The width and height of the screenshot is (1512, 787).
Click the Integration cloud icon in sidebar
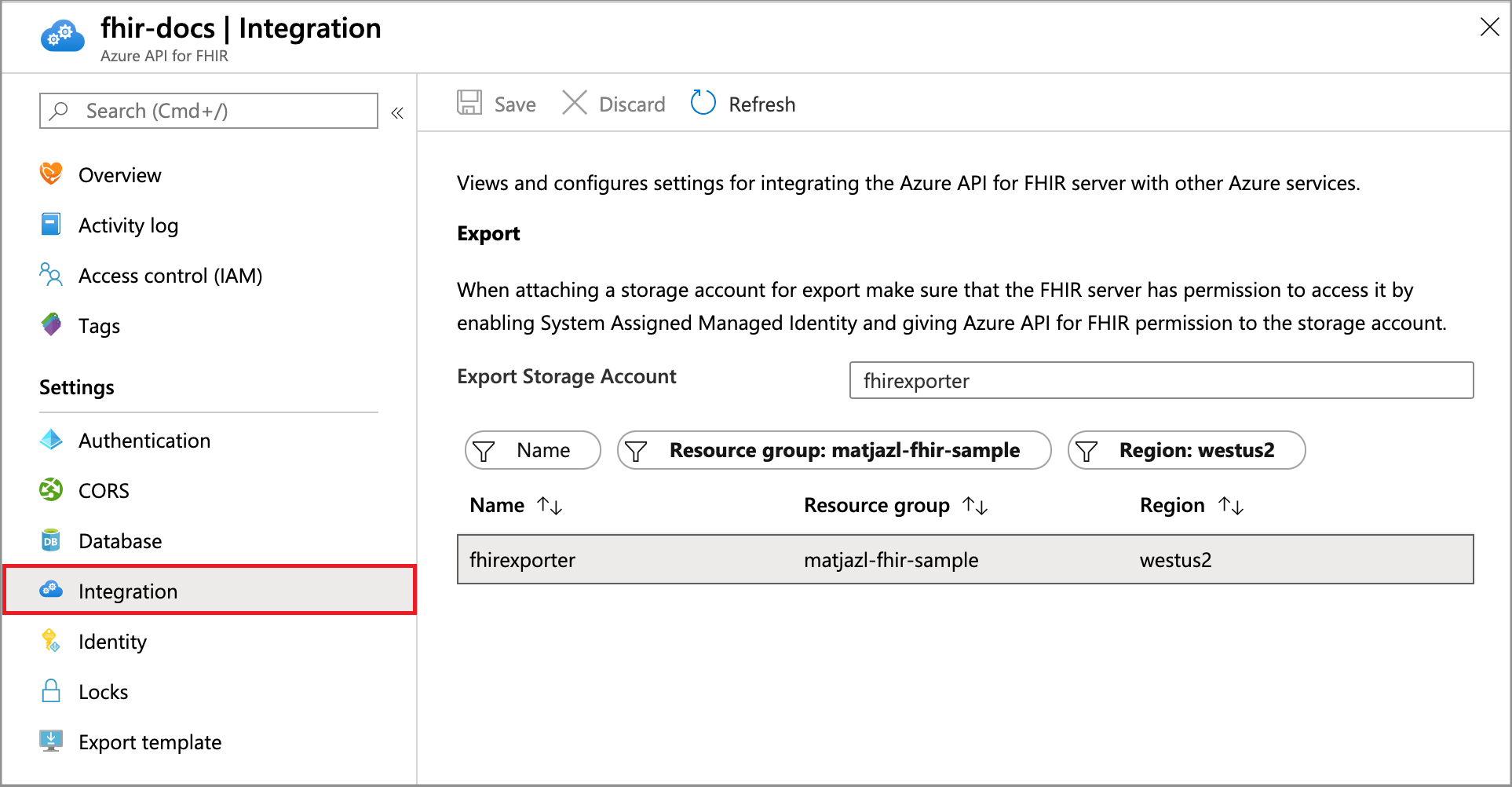coord(51,589)
